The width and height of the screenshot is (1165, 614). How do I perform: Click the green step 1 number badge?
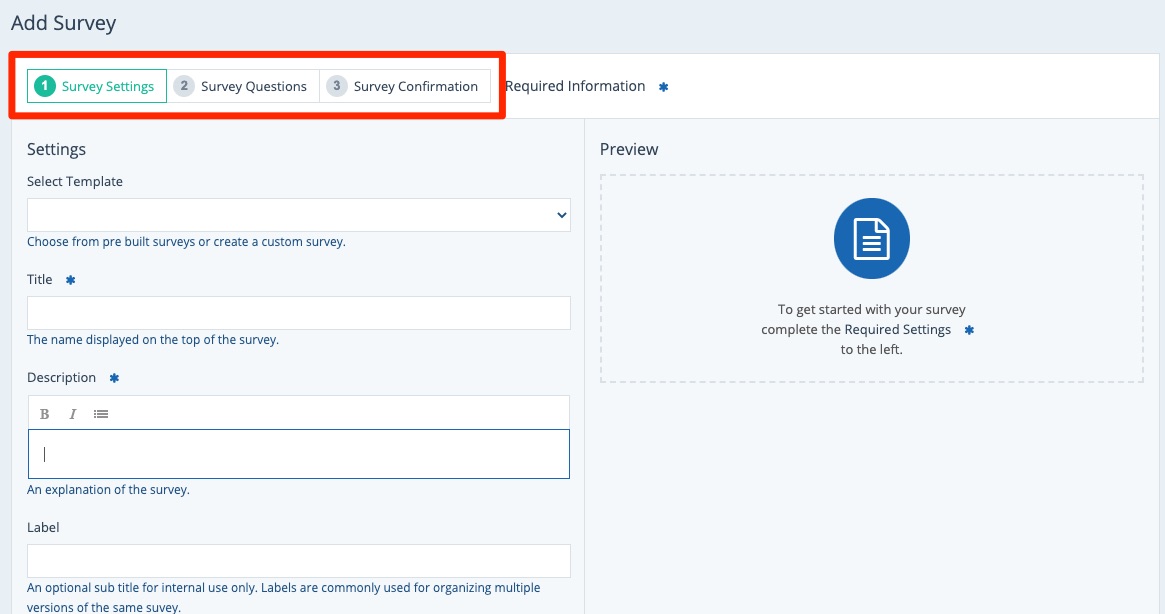point(44,86)
